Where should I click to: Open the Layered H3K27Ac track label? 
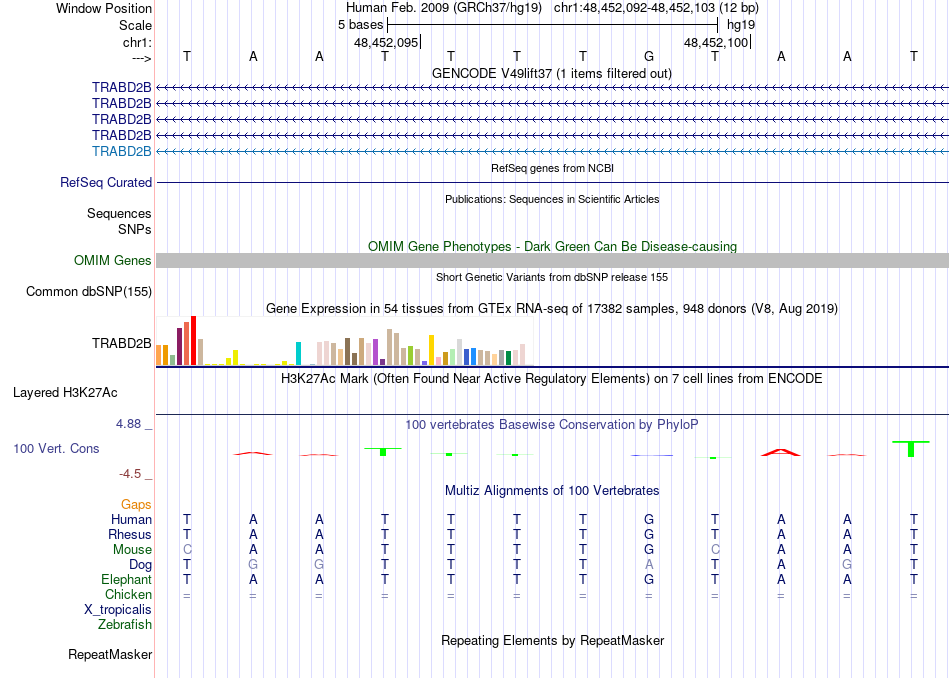point(65,393)
